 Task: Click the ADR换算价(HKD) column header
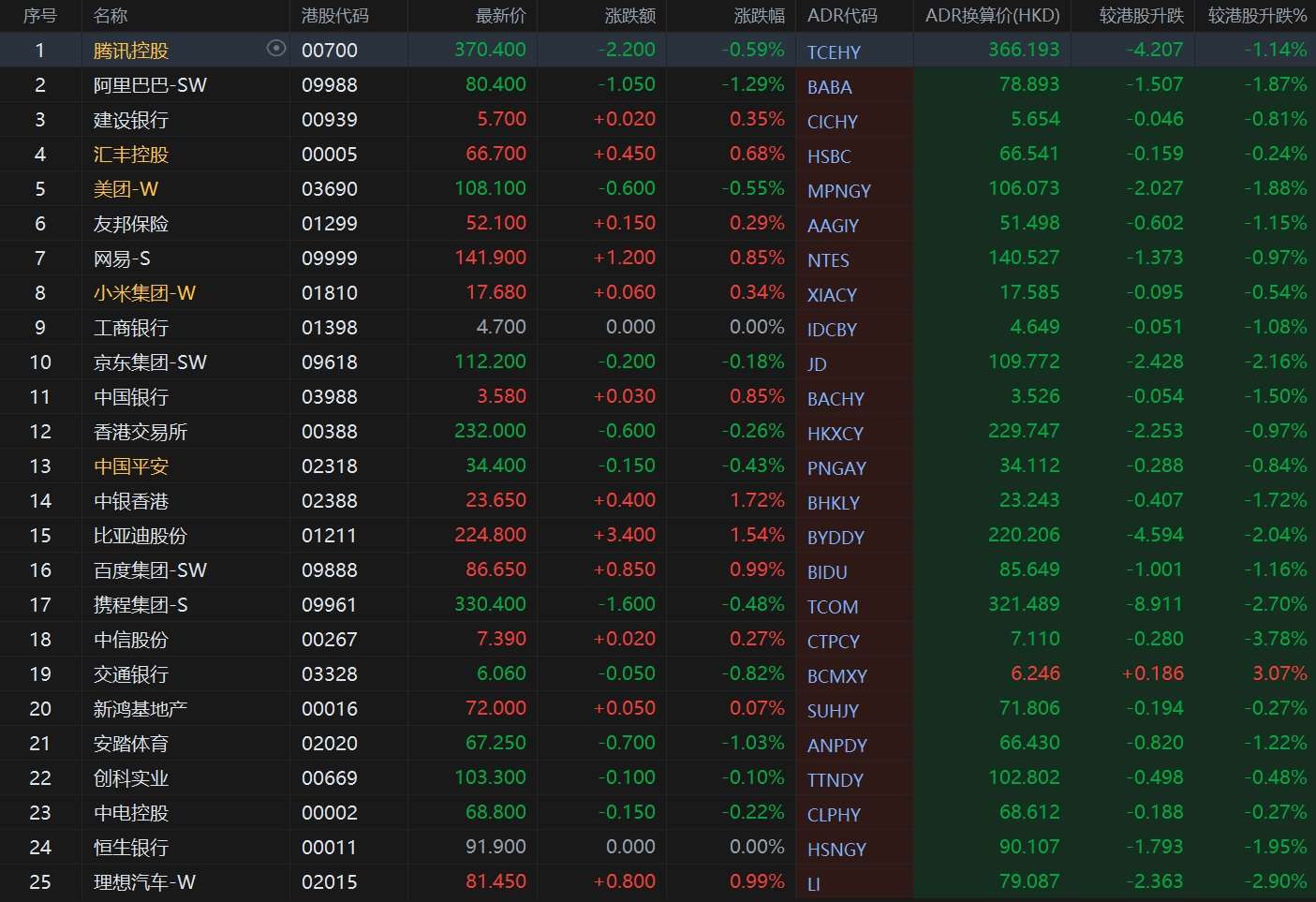tap(993, 16)
